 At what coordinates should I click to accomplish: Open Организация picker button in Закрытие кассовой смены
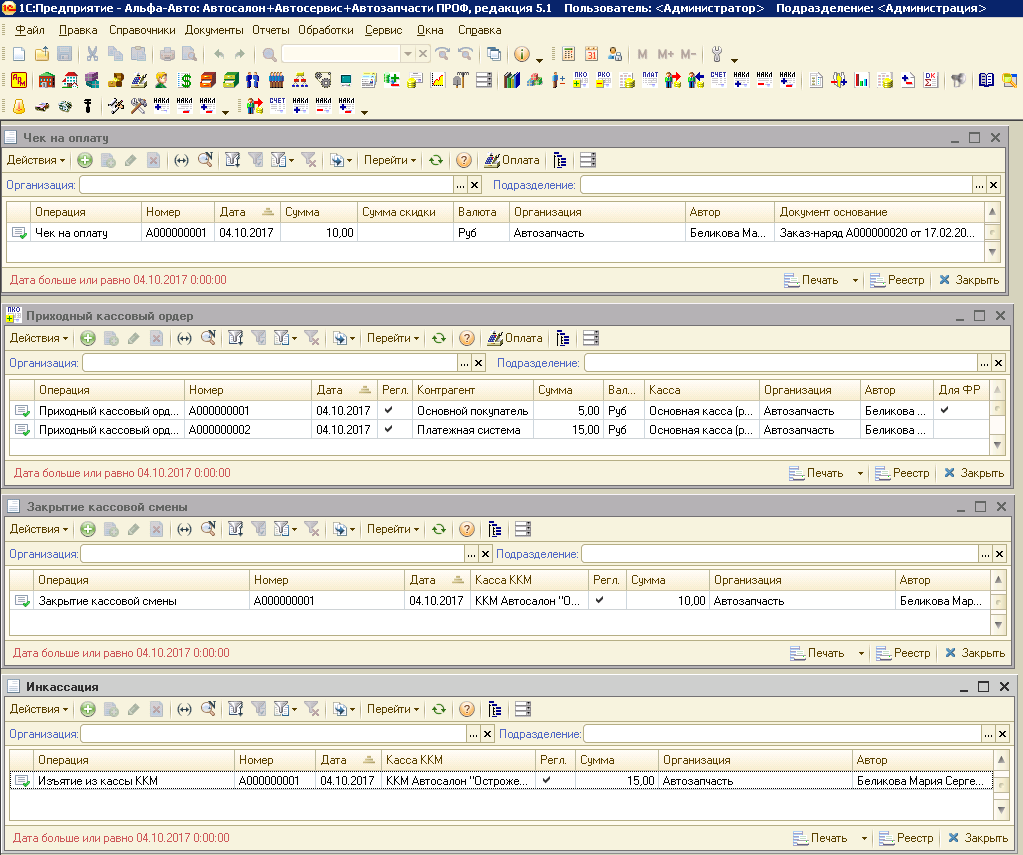click(471, 554)
